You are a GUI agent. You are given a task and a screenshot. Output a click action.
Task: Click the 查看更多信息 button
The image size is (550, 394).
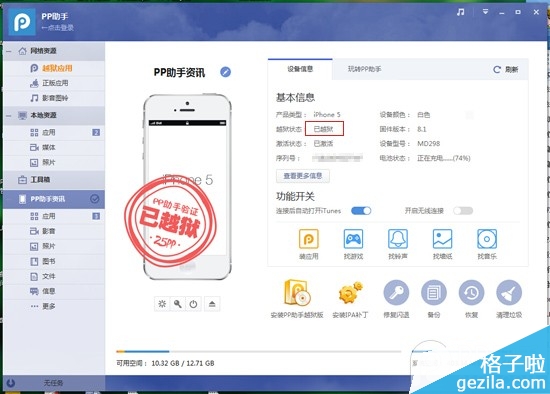click(x=303, y=176)
